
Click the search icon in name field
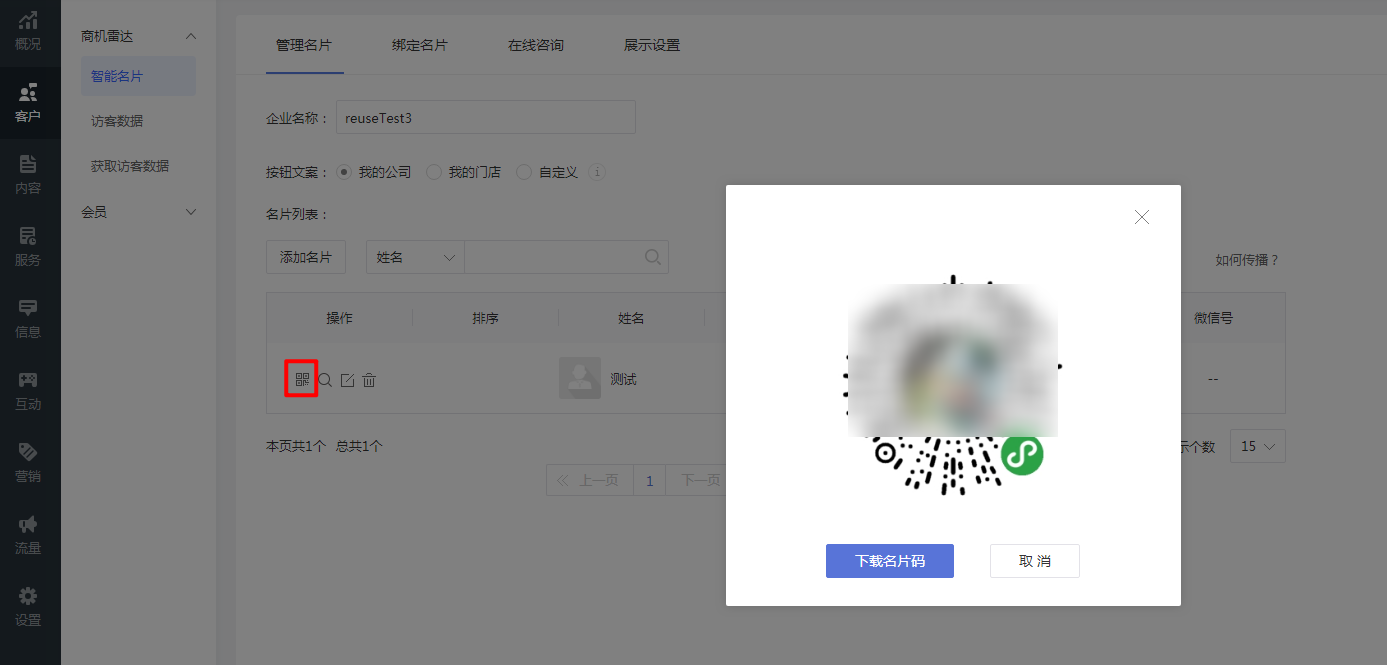pyautogui.click(x=653, y=257)
